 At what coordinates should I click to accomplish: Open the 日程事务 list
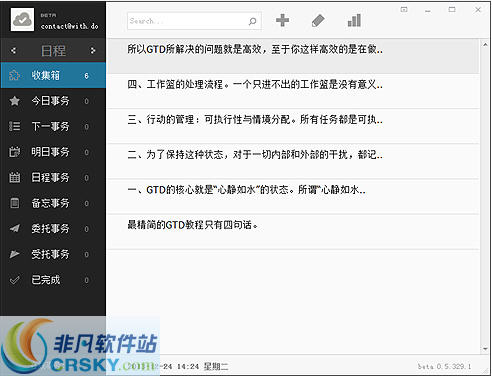[x=53, y=177]
